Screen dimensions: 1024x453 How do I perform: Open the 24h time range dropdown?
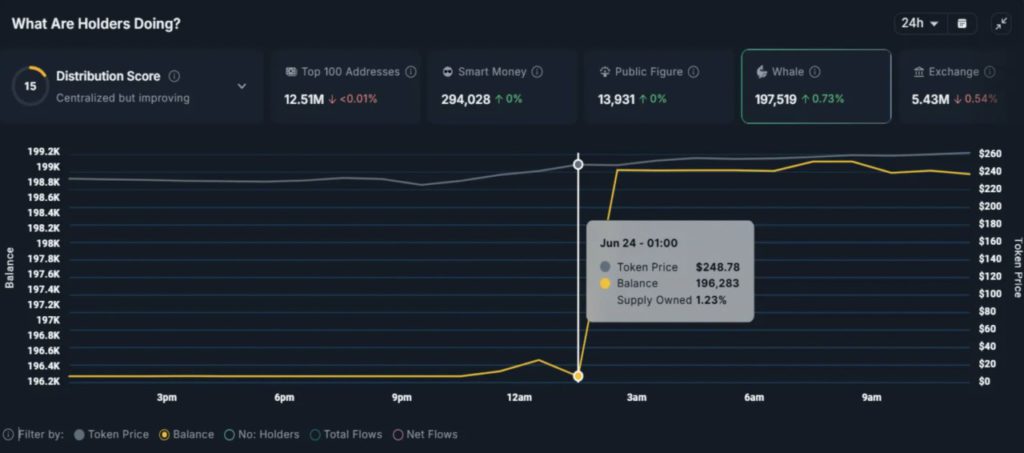(x=920, y=23)
